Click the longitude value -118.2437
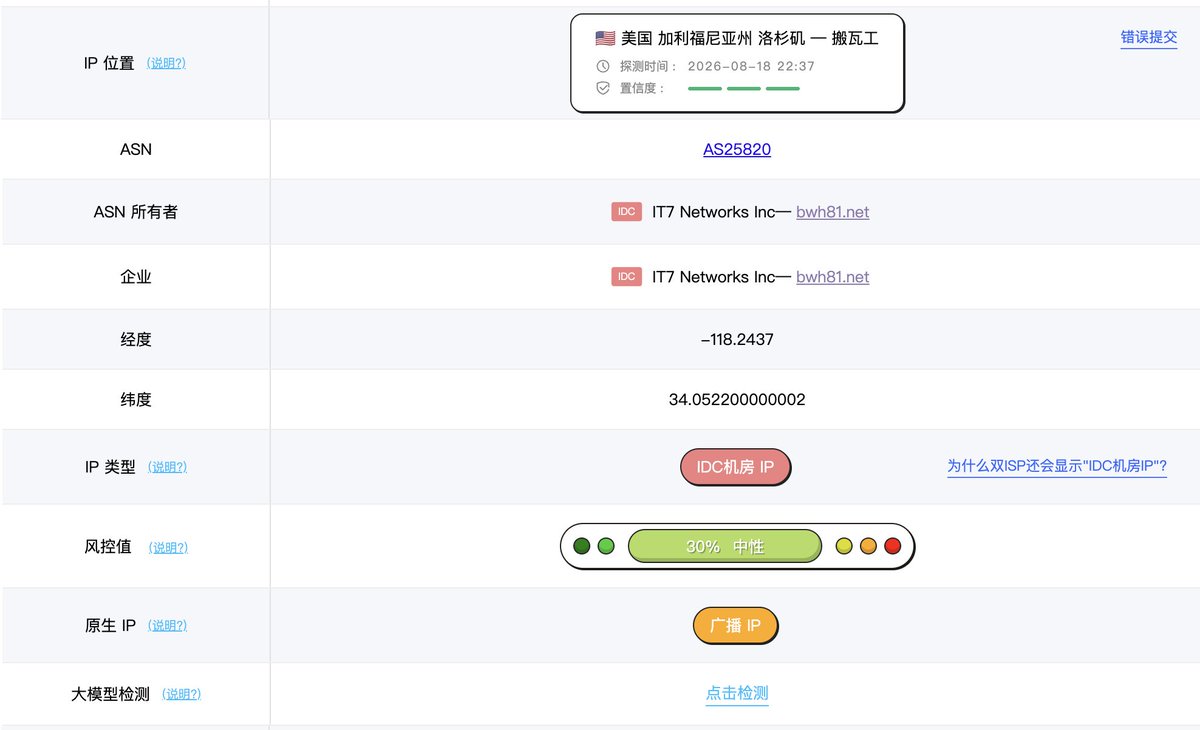Viewport: 1200px width, 730px height. (737, 339)
